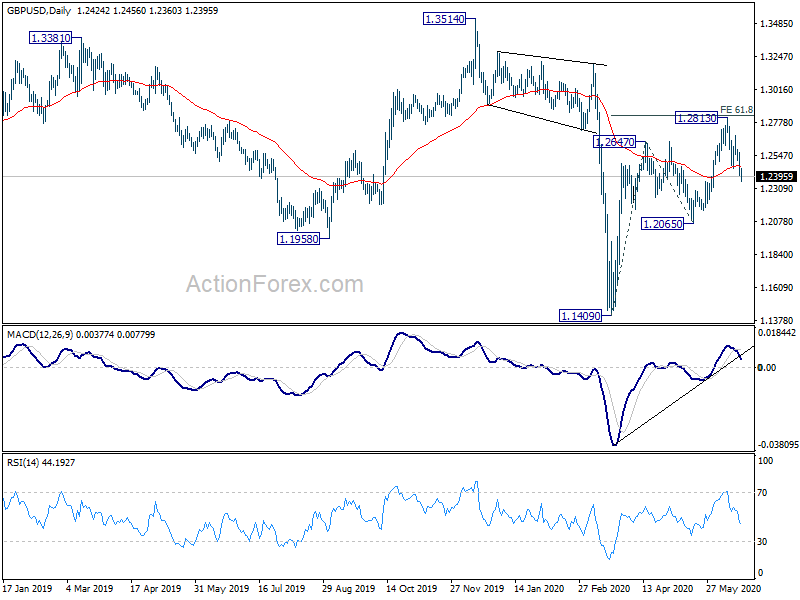Image resolution: width=800 pixels, height=600 pixels.
Task: Click the 17 Jan 2019 date label
Action: click(x=27, y=589)
